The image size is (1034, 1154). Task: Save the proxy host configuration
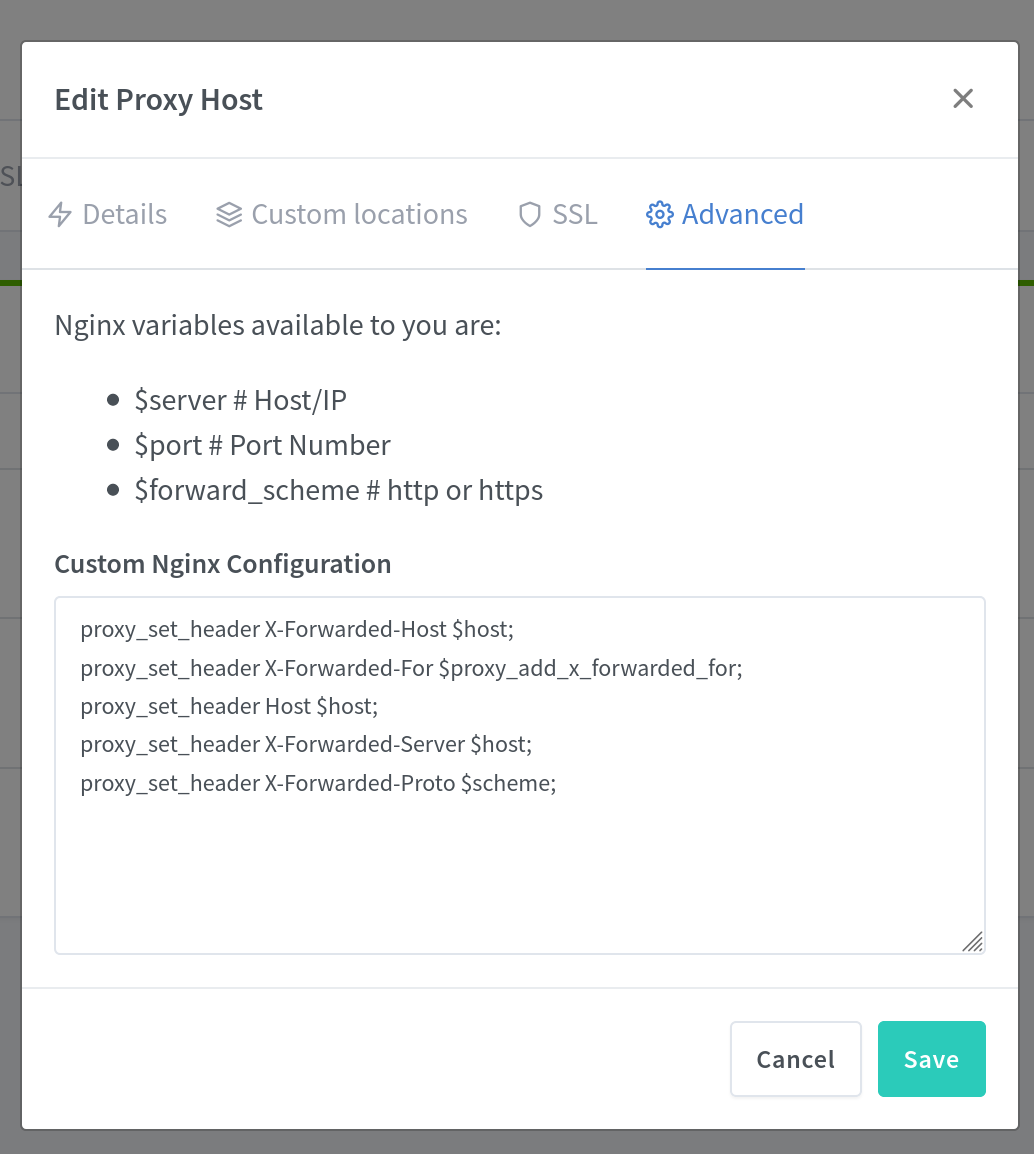[931, 1059]
